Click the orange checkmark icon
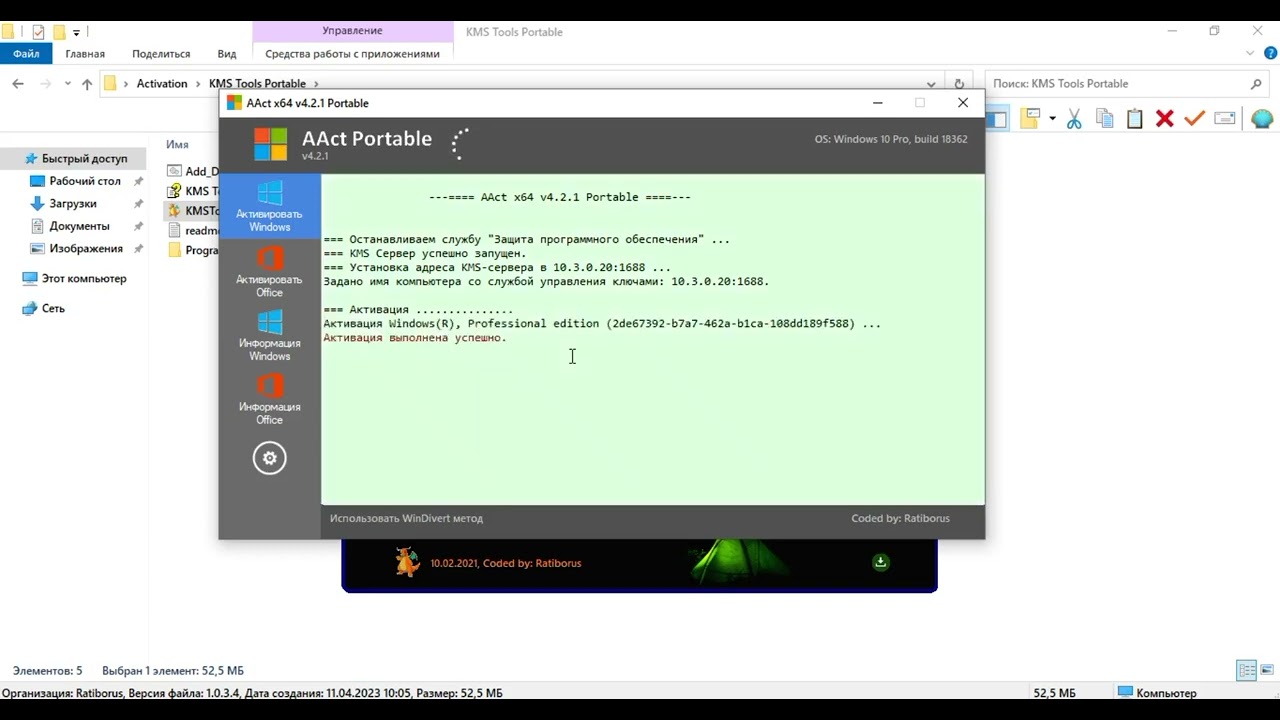1280x720 pixels. (x=1194, y=119)
